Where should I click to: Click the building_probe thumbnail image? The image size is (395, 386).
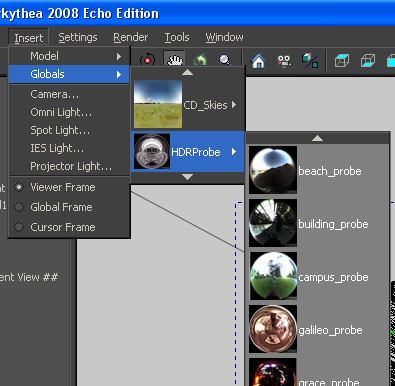[273, 223]
